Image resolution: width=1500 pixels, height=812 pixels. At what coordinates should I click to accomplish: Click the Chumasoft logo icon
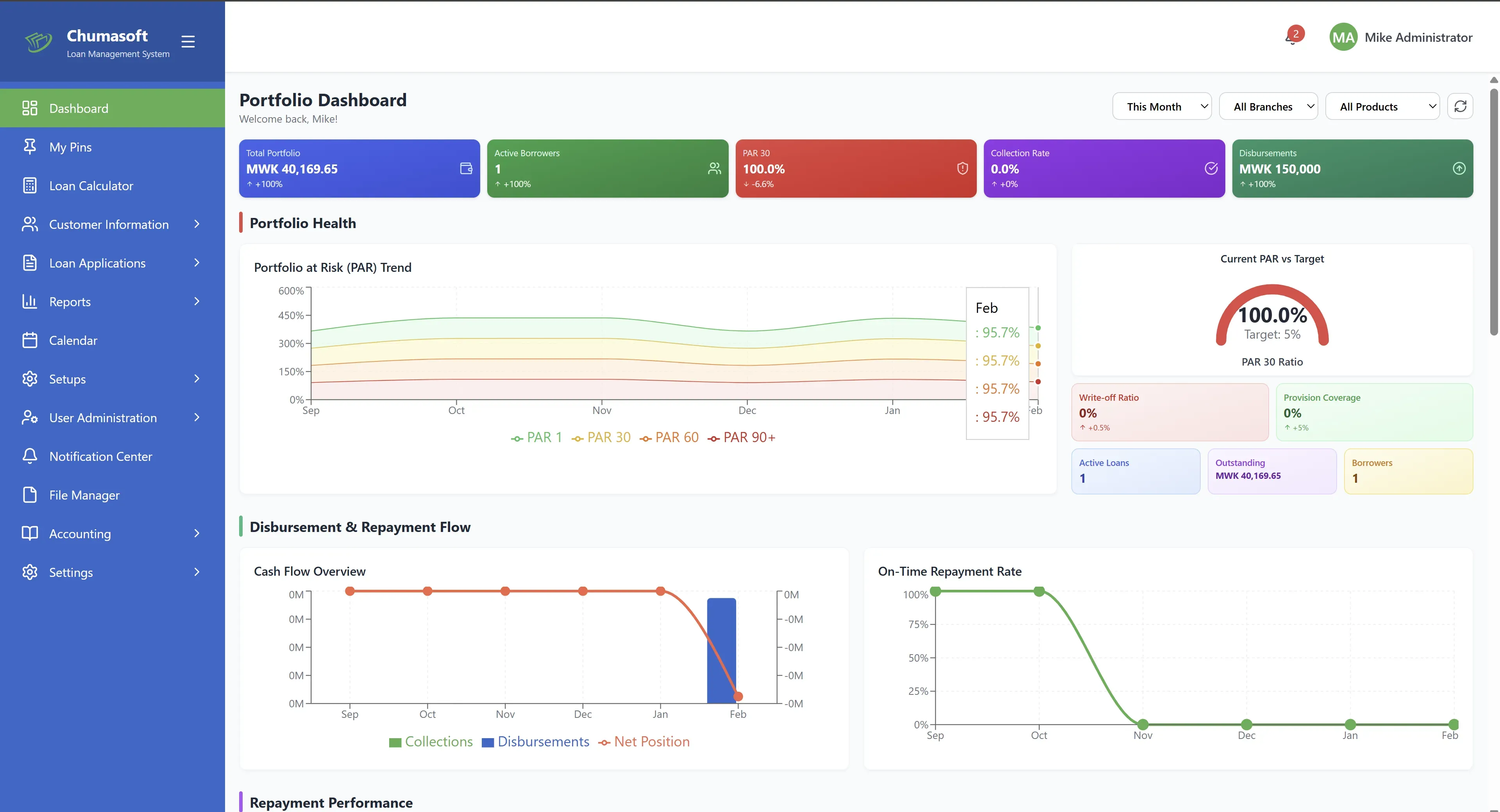tap(38, 42)
